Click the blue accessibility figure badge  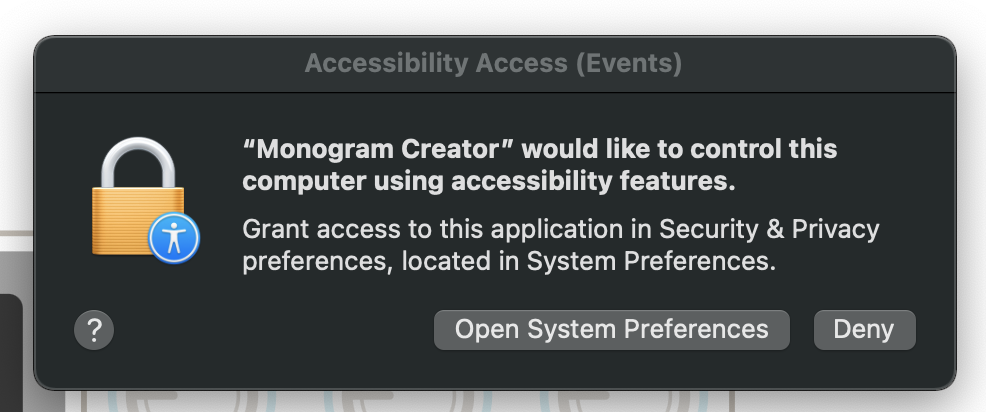(174, 238)
